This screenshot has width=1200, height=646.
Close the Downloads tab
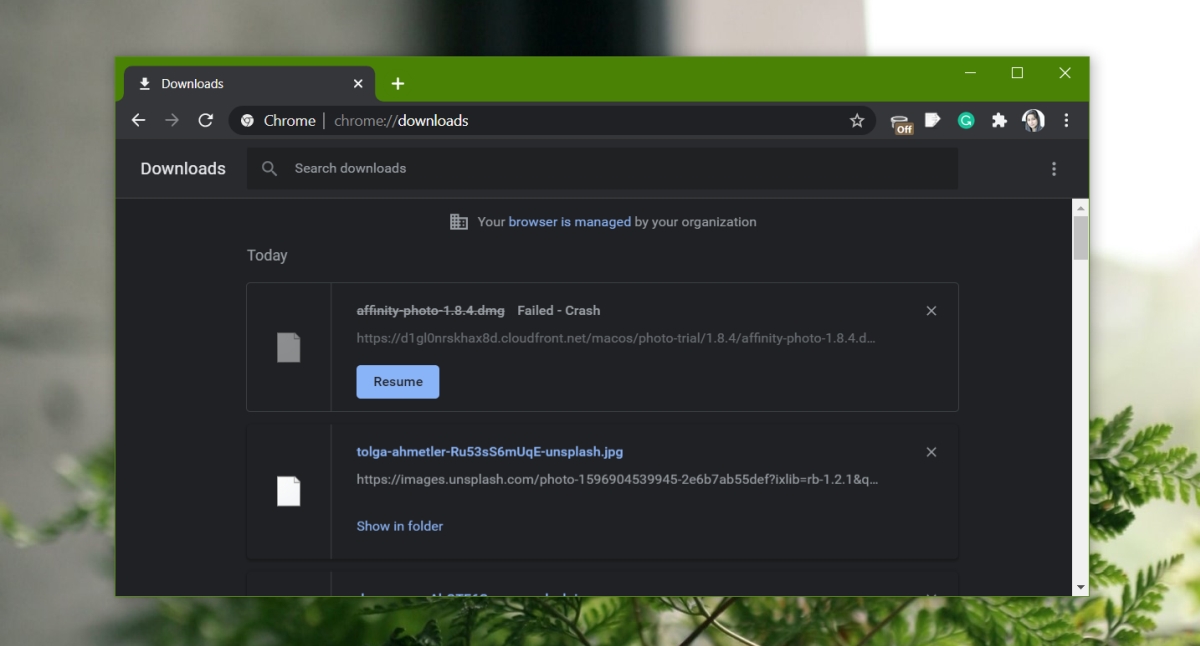click(358, 84)
